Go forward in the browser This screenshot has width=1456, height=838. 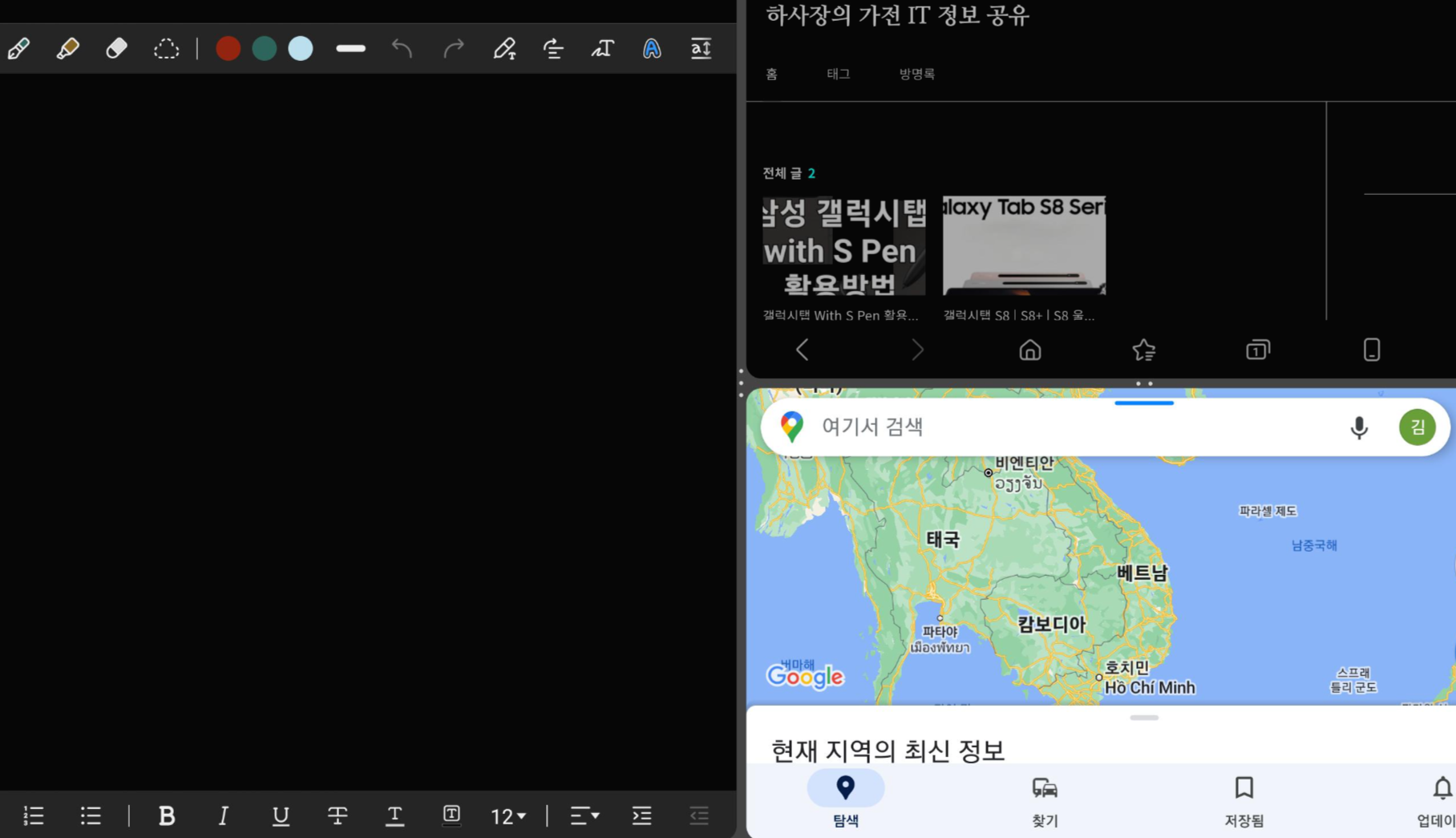[916, 350]
